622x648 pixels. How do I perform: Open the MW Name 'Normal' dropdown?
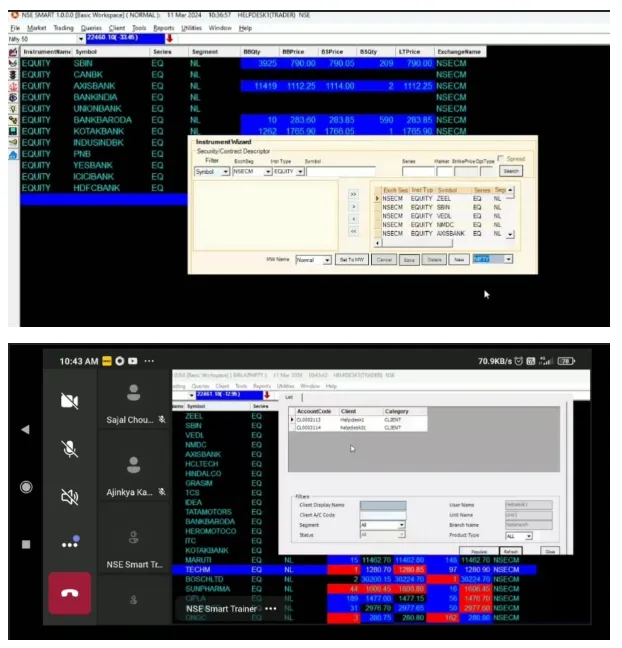(327, 260)
